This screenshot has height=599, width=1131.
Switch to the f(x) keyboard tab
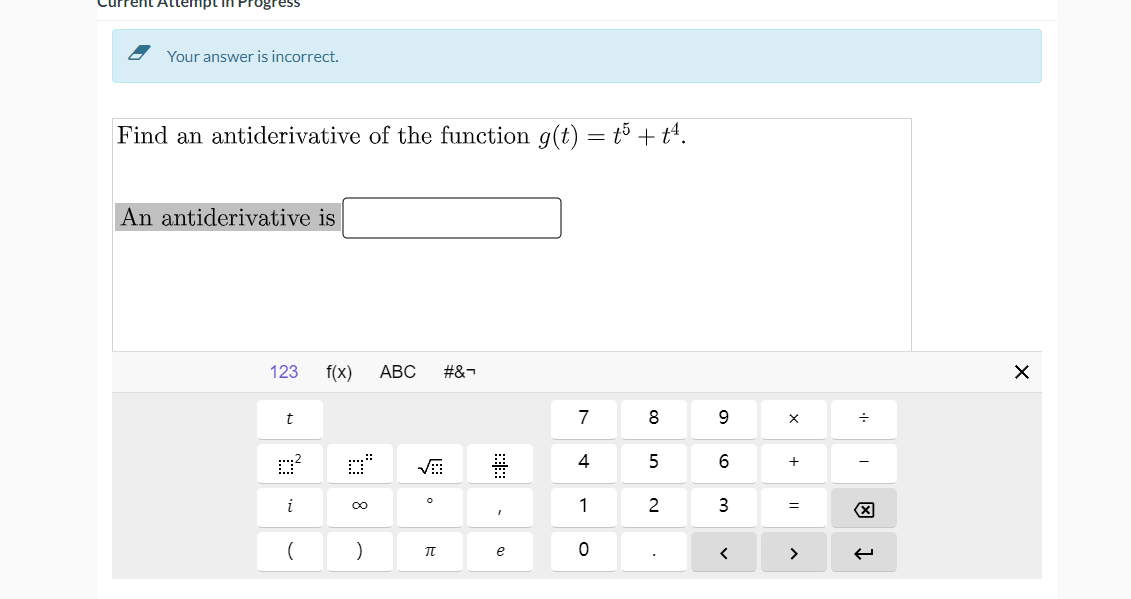[x=339, y=372]
